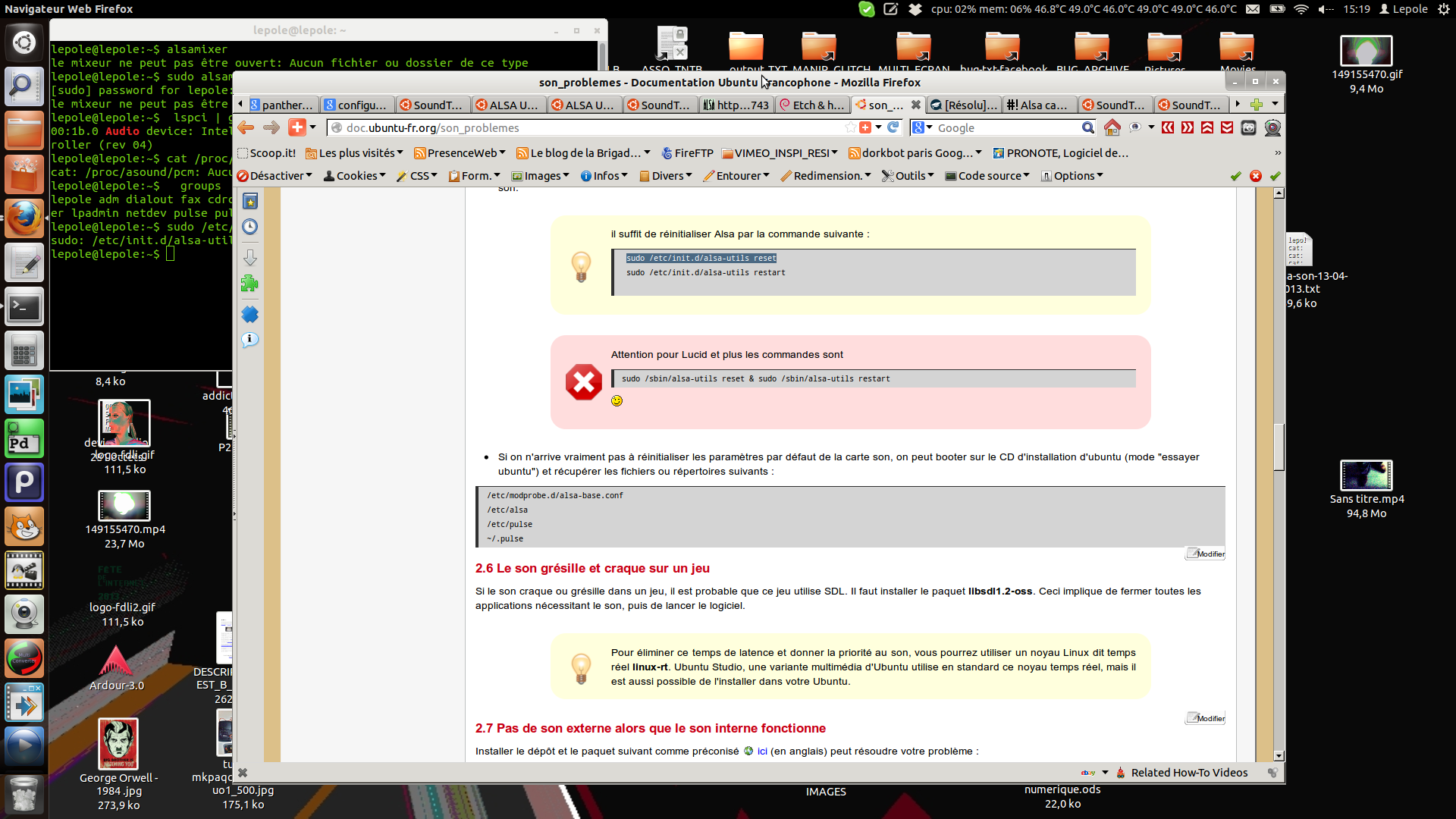Follow the 'ici' link in section 2.7
The image size is (1456, 819).
[x=762, y=751]
